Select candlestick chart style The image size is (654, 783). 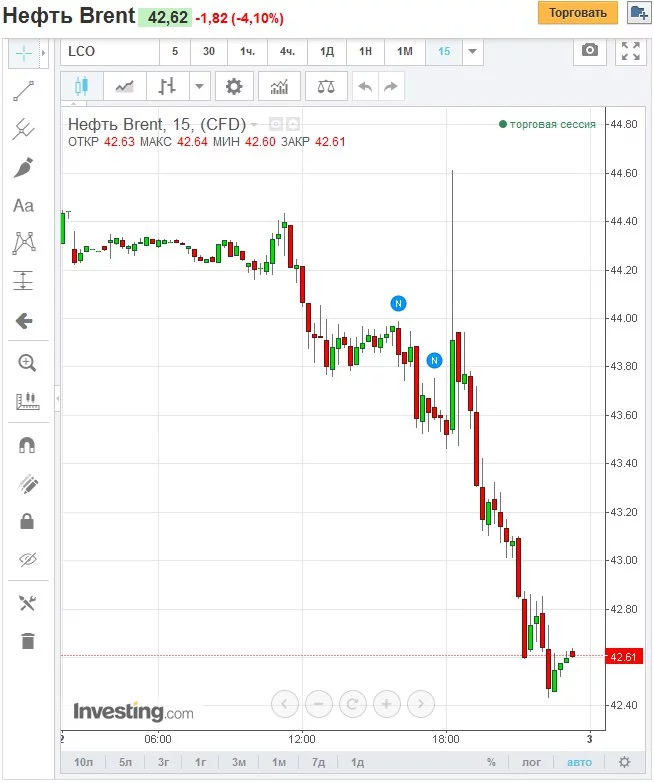tap(82, 86)
